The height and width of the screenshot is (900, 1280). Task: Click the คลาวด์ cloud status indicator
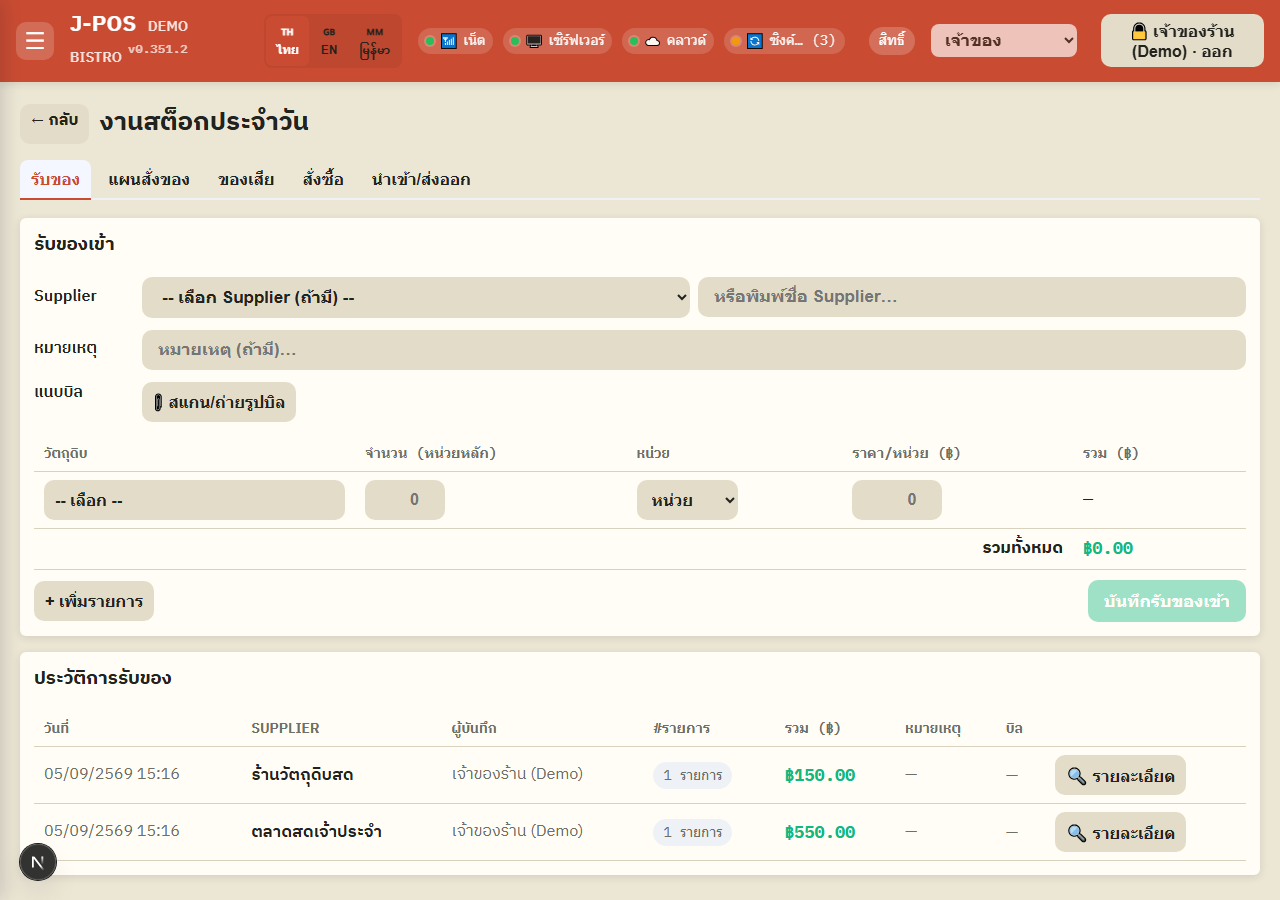pyautogui.click(x=668, y=41)
